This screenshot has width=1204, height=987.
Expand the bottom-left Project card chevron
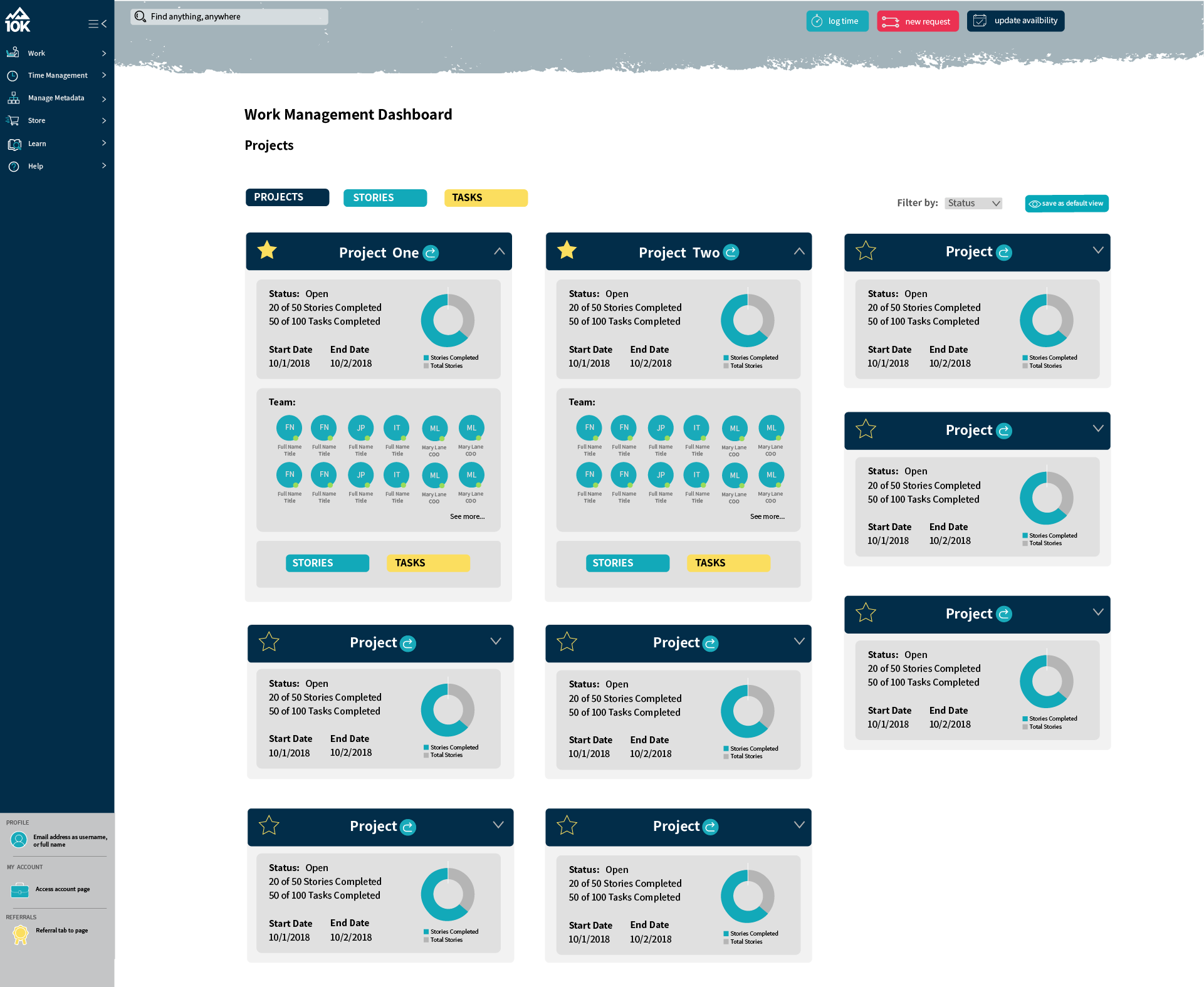tap(499, 824)
